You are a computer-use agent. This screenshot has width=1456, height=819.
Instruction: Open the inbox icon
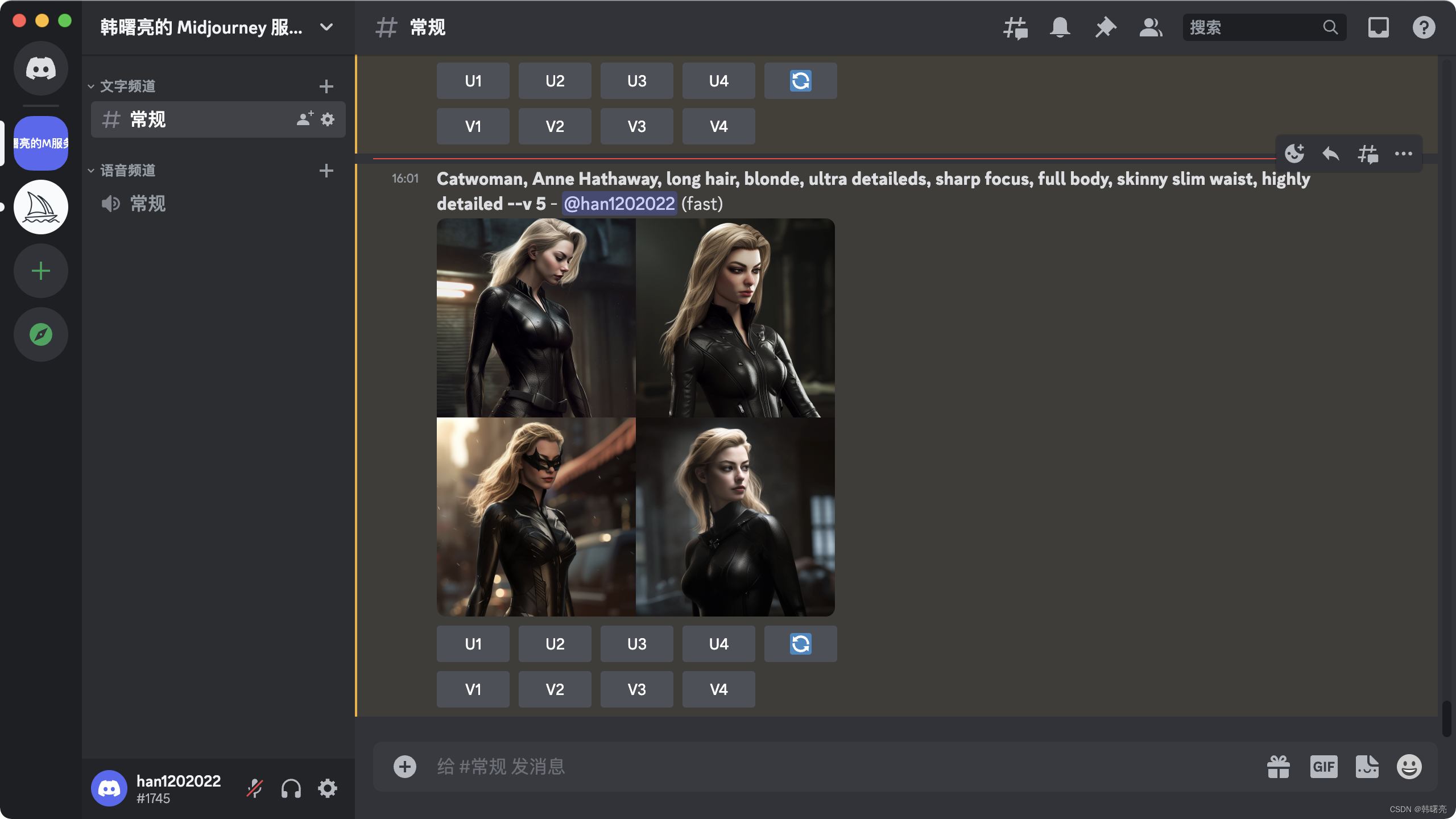click(x=1378, y=27)
